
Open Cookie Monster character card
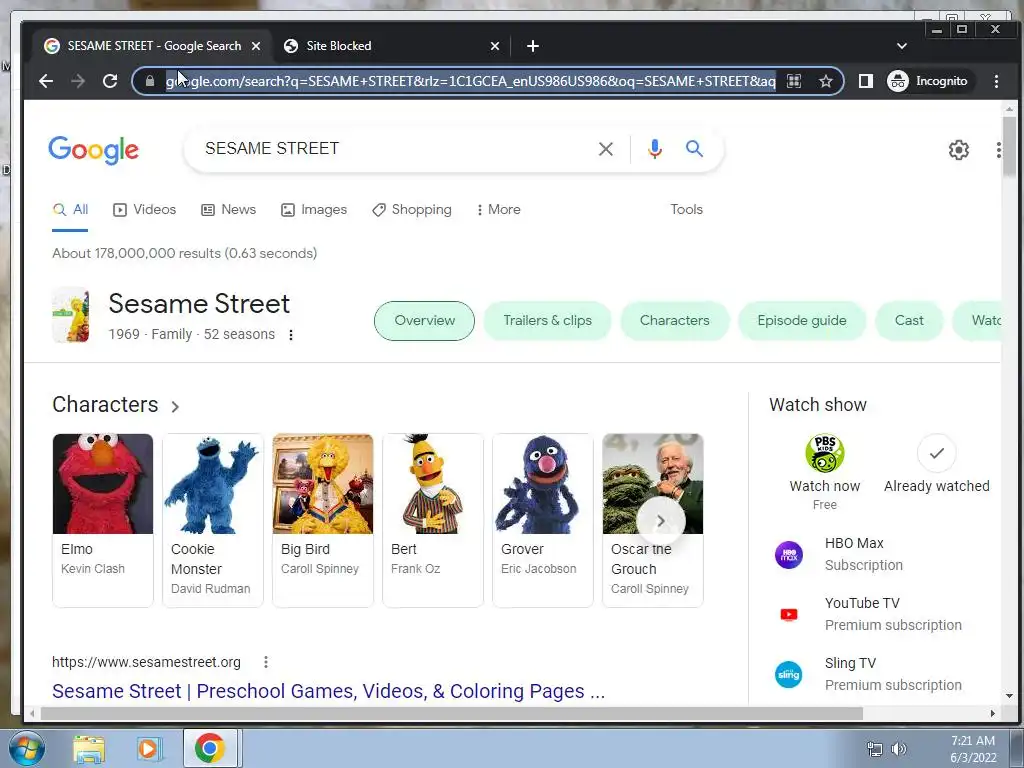coord(213,520)
